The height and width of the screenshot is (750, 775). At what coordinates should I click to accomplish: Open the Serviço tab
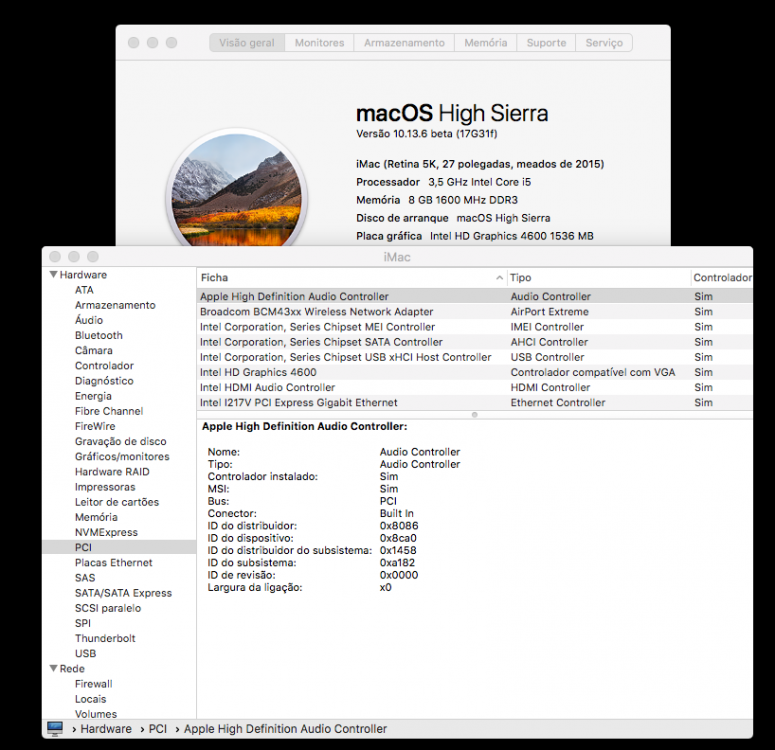604,43
